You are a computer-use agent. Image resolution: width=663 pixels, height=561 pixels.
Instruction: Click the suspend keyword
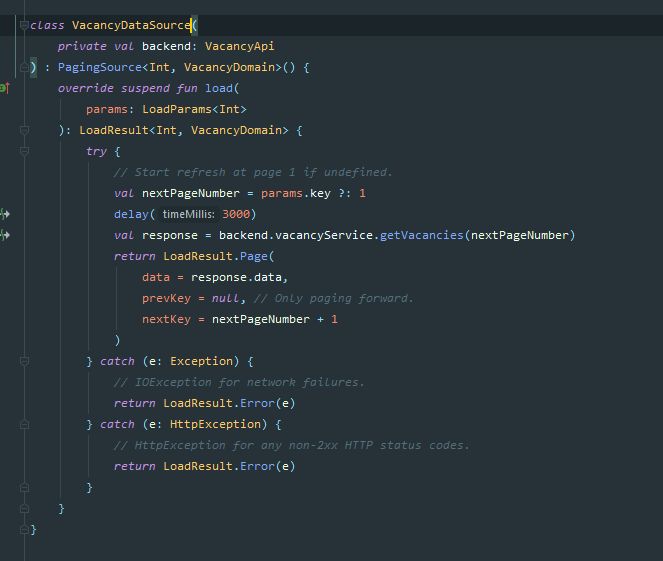tap(145, 88)
